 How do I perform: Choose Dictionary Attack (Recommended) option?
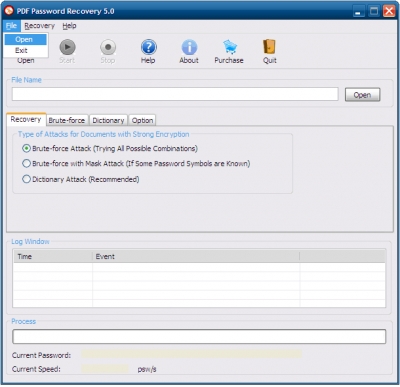pyautogui.click(x=26, y=179)
